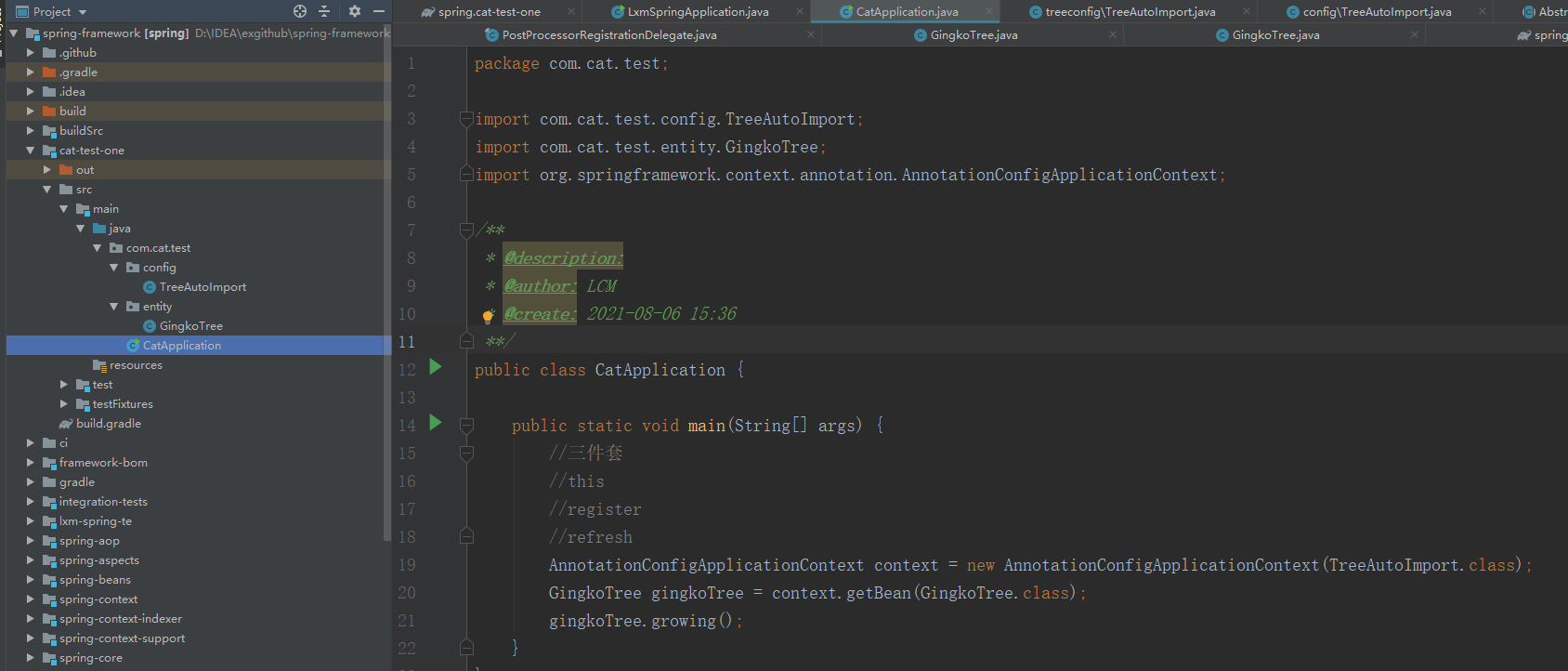Click the locate/select opened file target icon
The image size is (1568, 671).
[x=300, y=11]
